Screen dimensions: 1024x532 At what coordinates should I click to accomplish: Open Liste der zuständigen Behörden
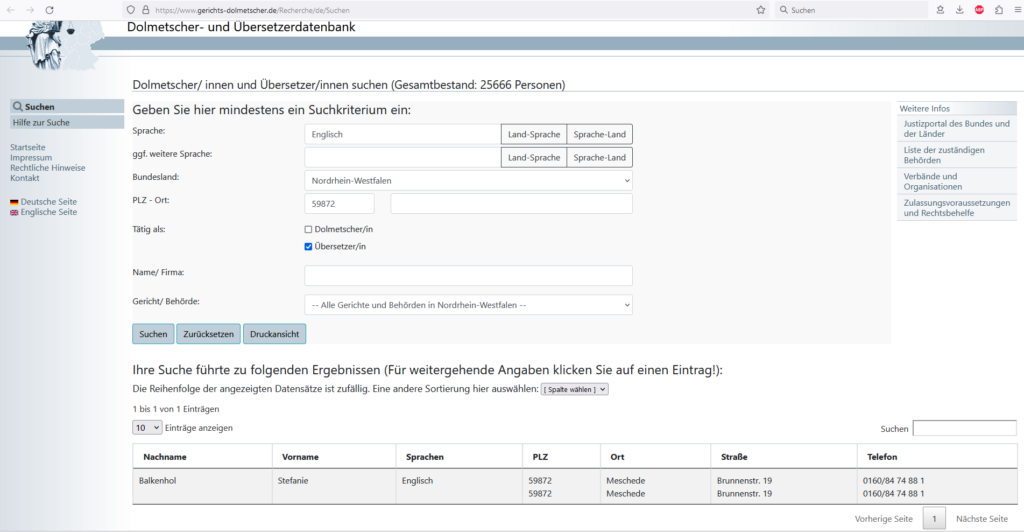pyautogui.click(x=944, y=155)
